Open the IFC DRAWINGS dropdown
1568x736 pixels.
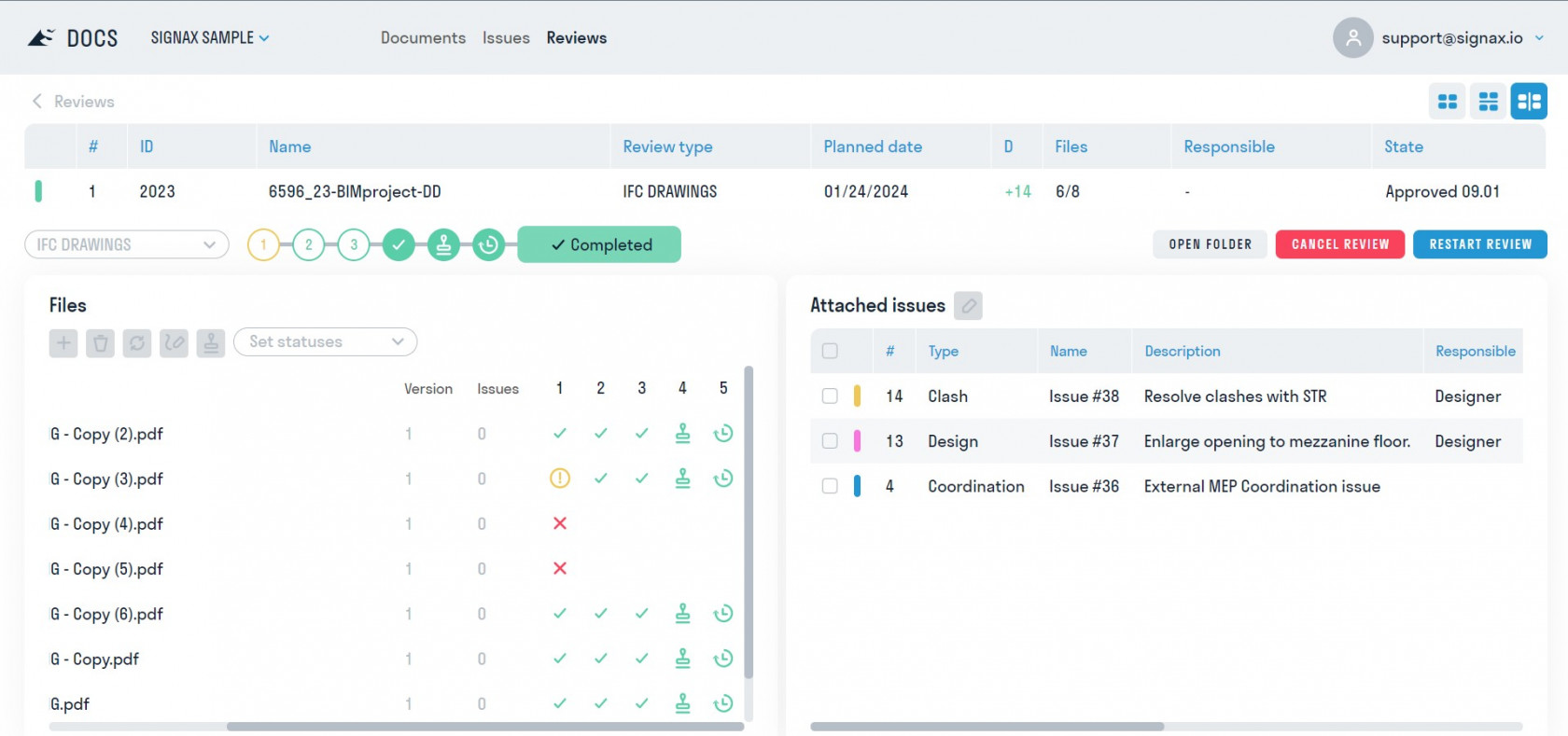coord(127,244)
